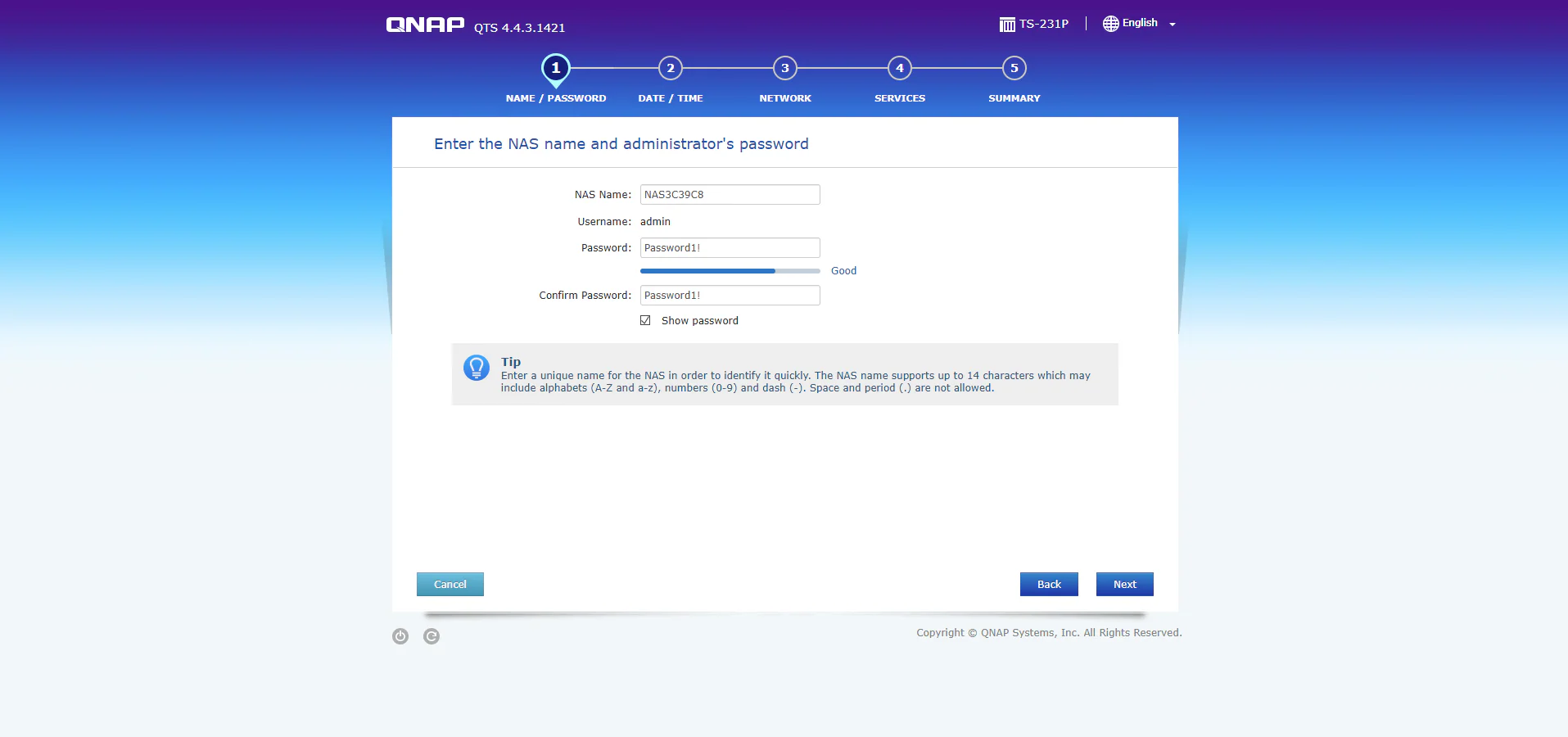Click the Confirm Password: label
This screenshot has height=737, width=1568.
(x=585, y=296)
